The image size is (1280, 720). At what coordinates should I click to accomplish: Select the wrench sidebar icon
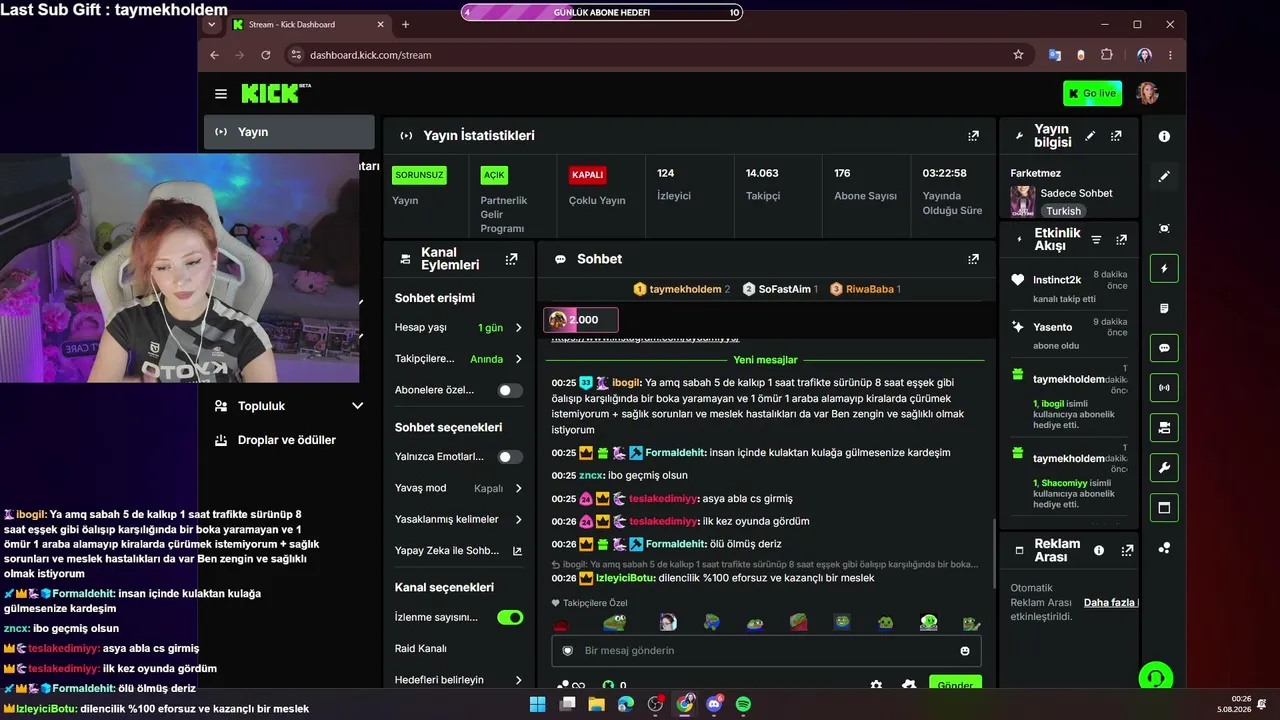1164,468
